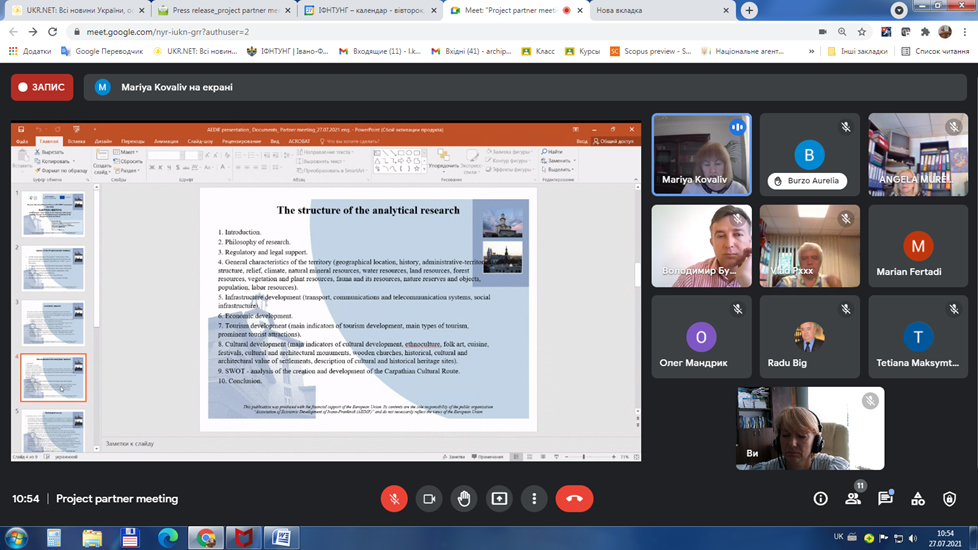The height and width of the screenshot is (550, 978).
Task: Toggle the raise hand button
Action: pos(464,499)
